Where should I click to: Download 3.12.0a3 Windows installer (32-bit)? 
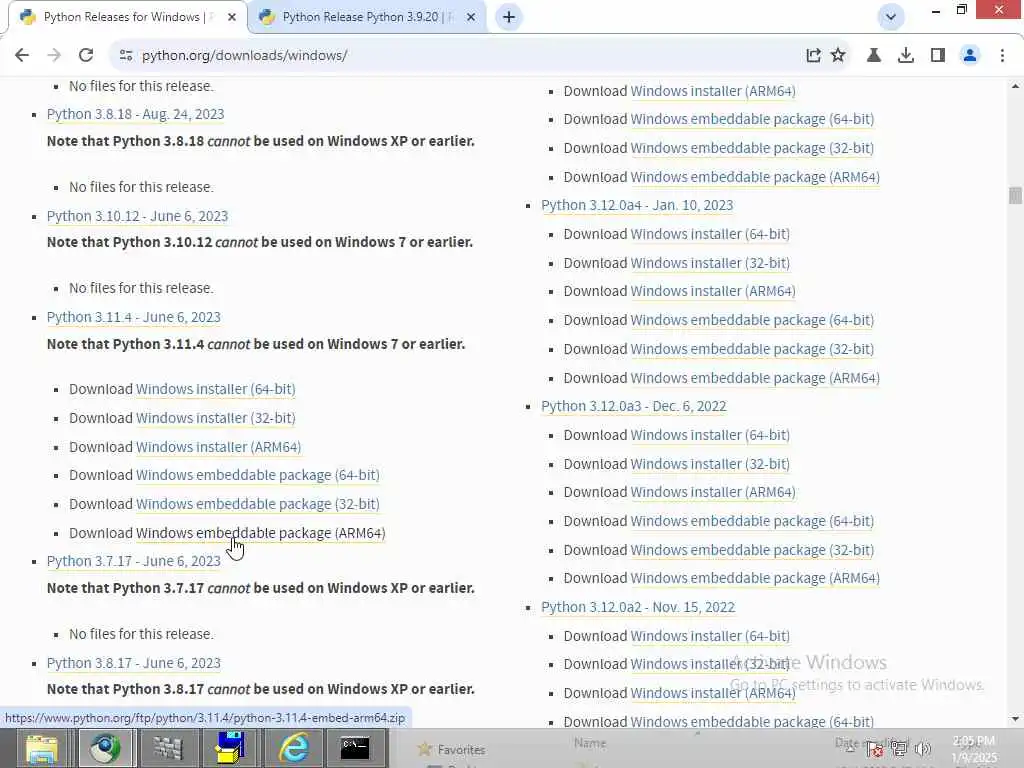pos(710,464)
